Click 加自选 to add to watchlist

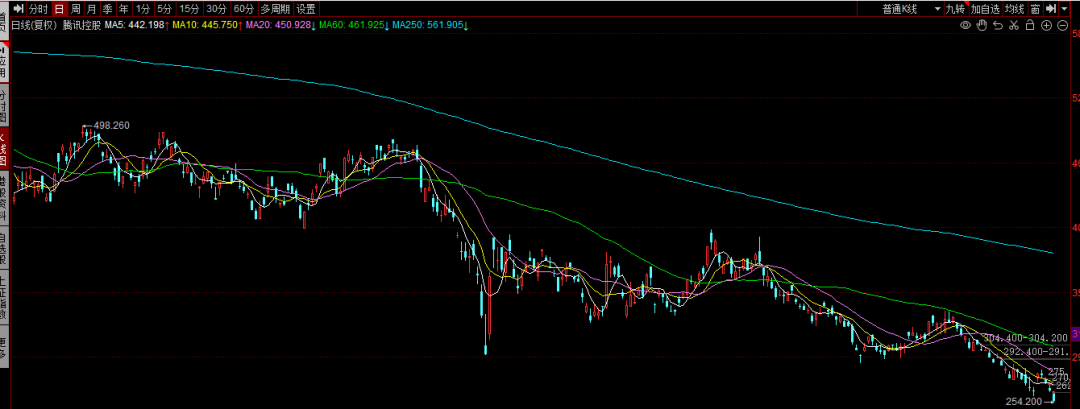point(985,9)
